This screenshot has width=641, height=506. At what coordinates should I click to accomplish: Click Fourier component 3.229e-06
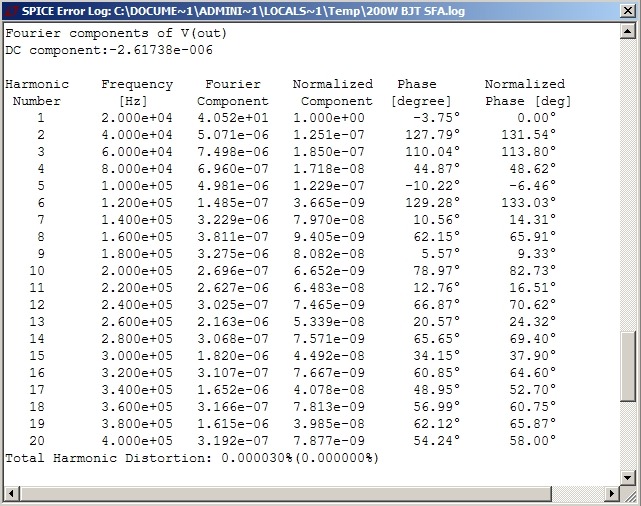coord(233,220)
